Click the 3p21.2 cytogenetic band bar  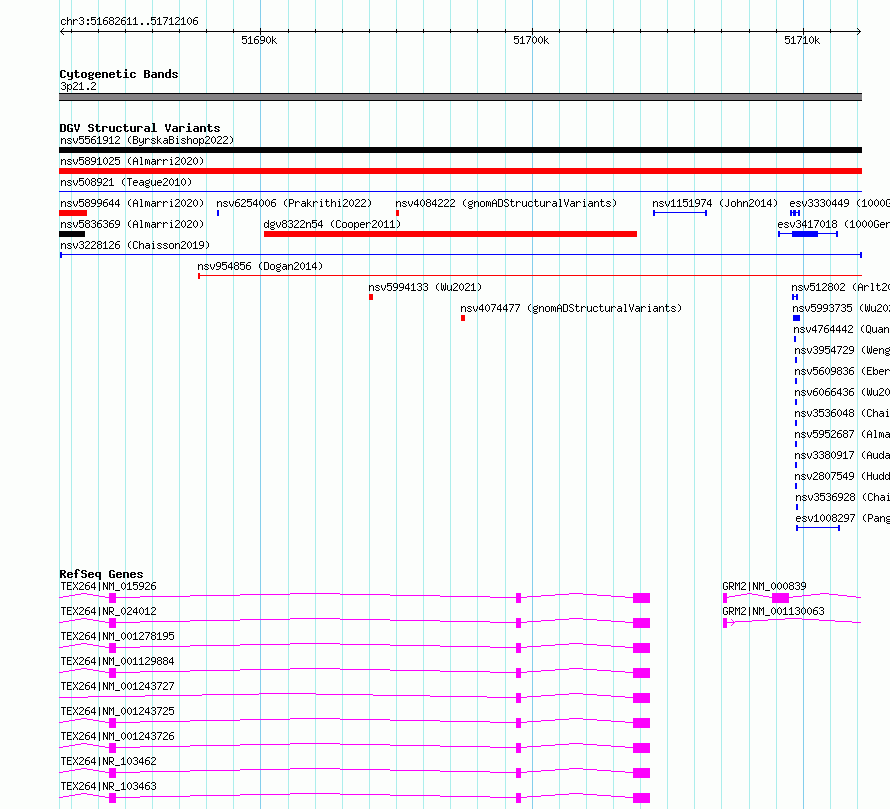(460, 97)
